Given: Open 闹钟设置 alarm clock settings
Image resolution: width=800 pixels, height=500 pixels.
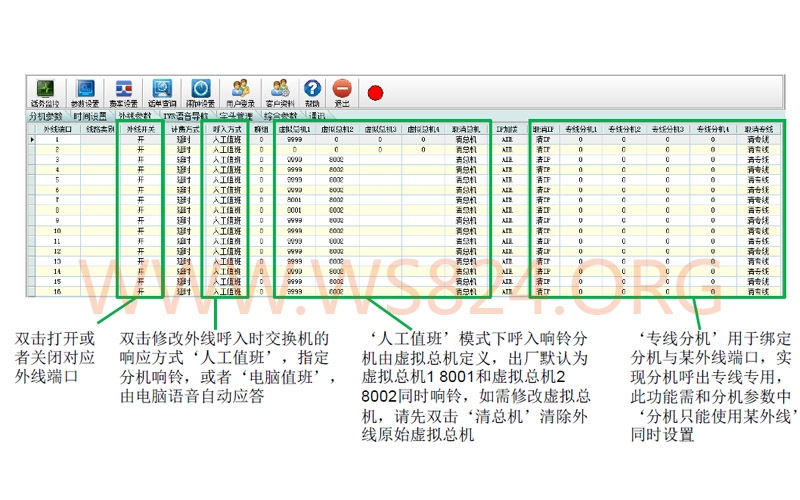Looking at the screenshot, I should [201, 93].
